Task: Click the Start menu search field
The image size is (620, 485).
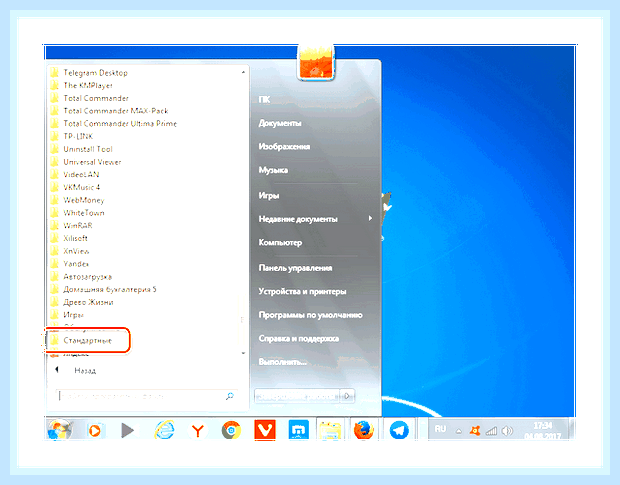Action: (147, 396)
